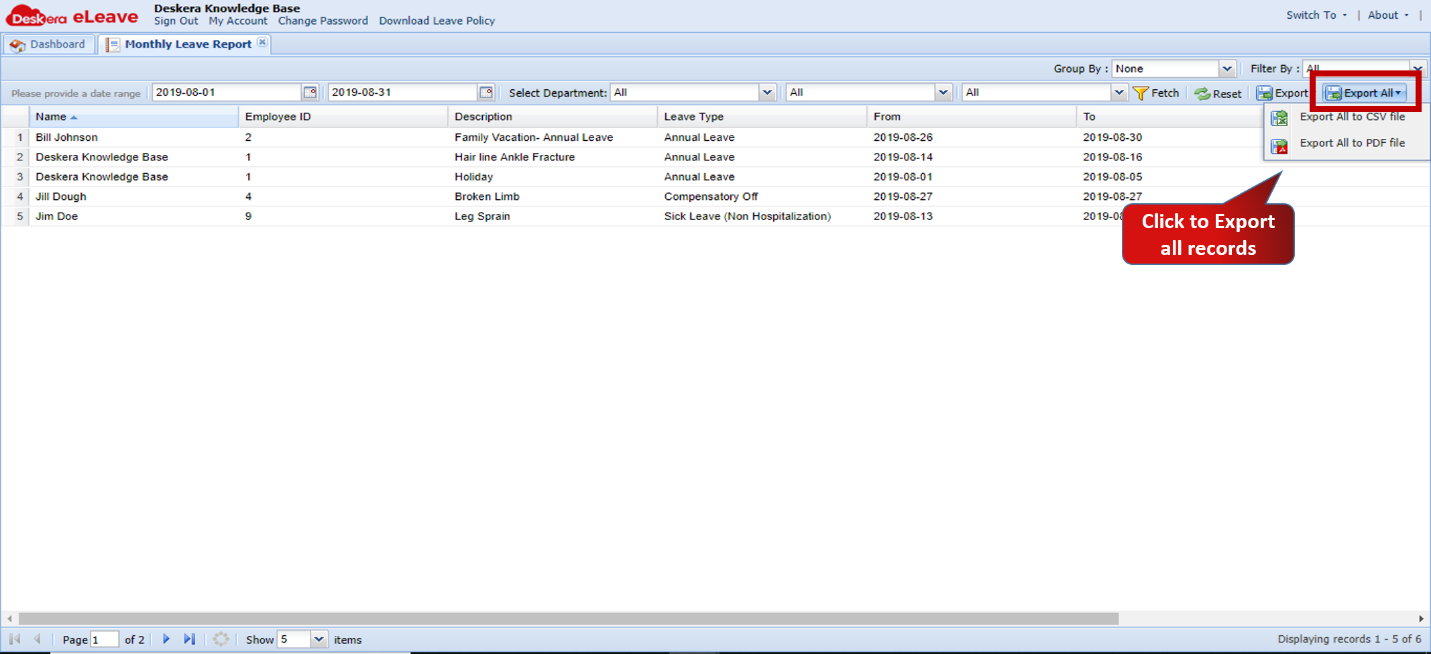Open the Group By dropdown
The image size is (1431, 654).
pos(1227,69)
